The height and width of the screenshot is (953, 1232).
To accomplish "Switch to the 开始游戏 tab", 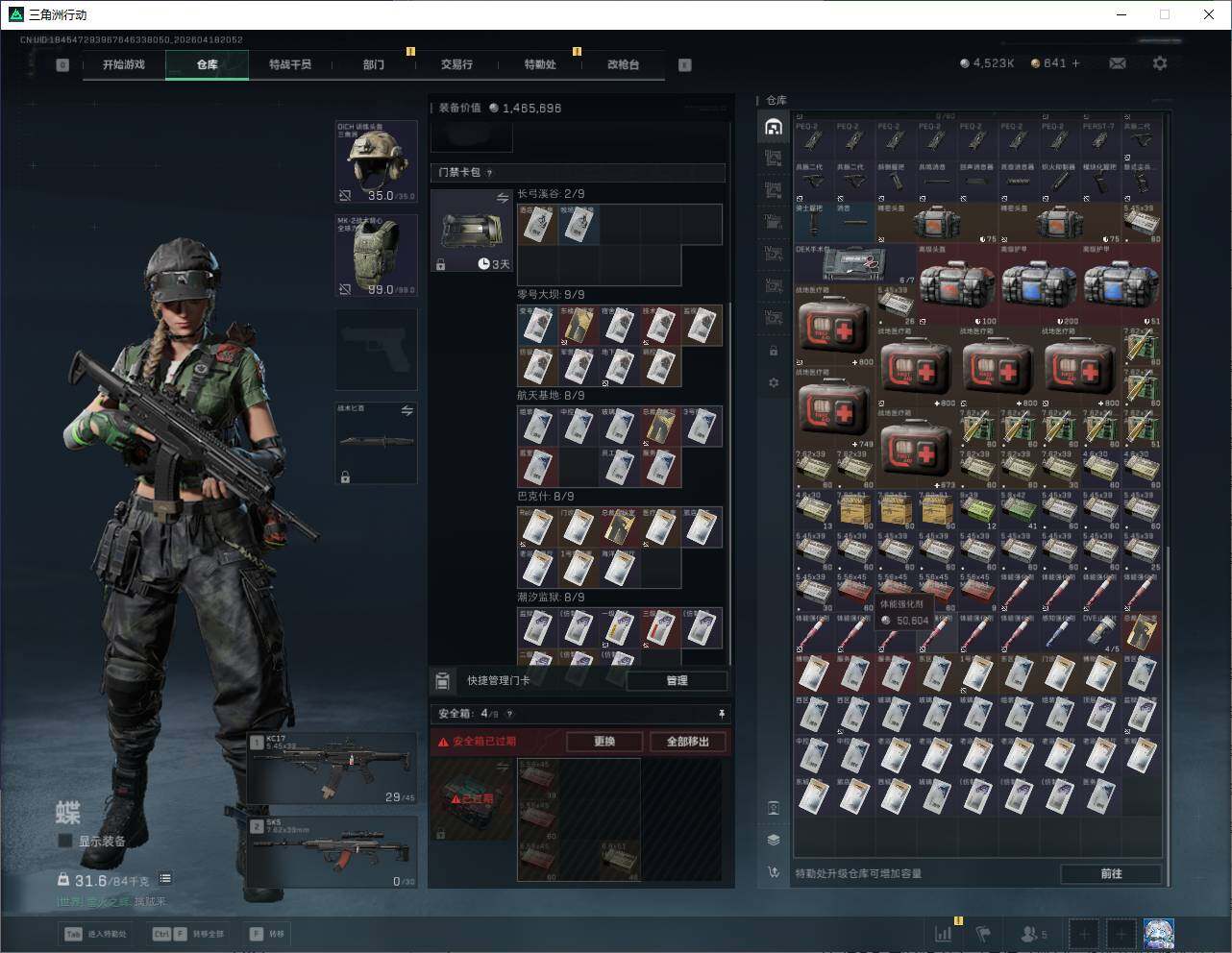I will point(124,64).
